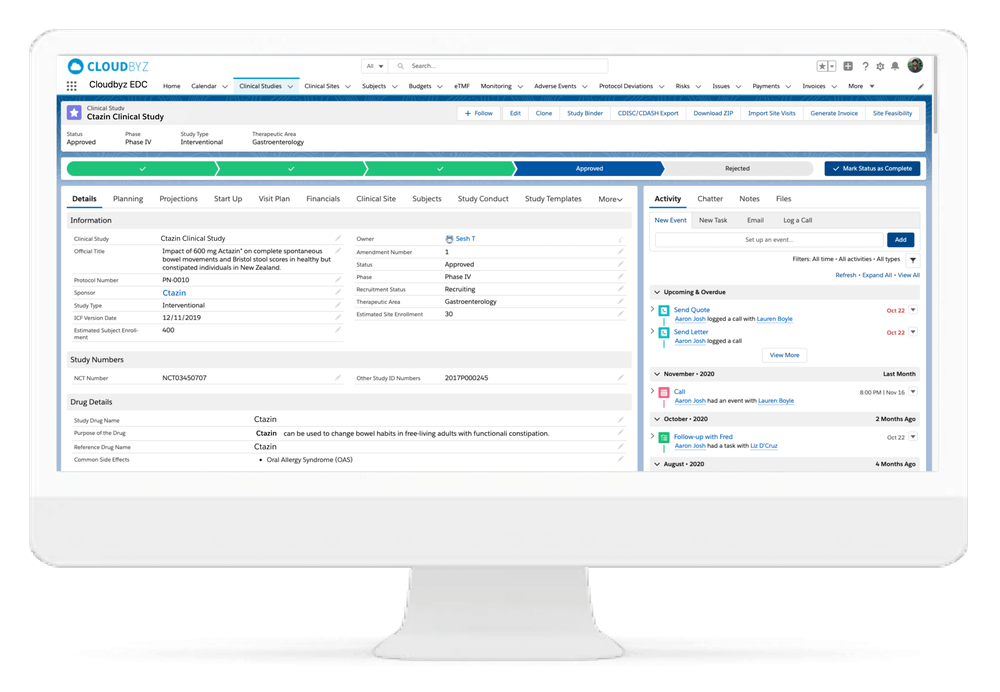
Task: Click the pencil icon beside Study Drug Name
Action: point(621,420)
